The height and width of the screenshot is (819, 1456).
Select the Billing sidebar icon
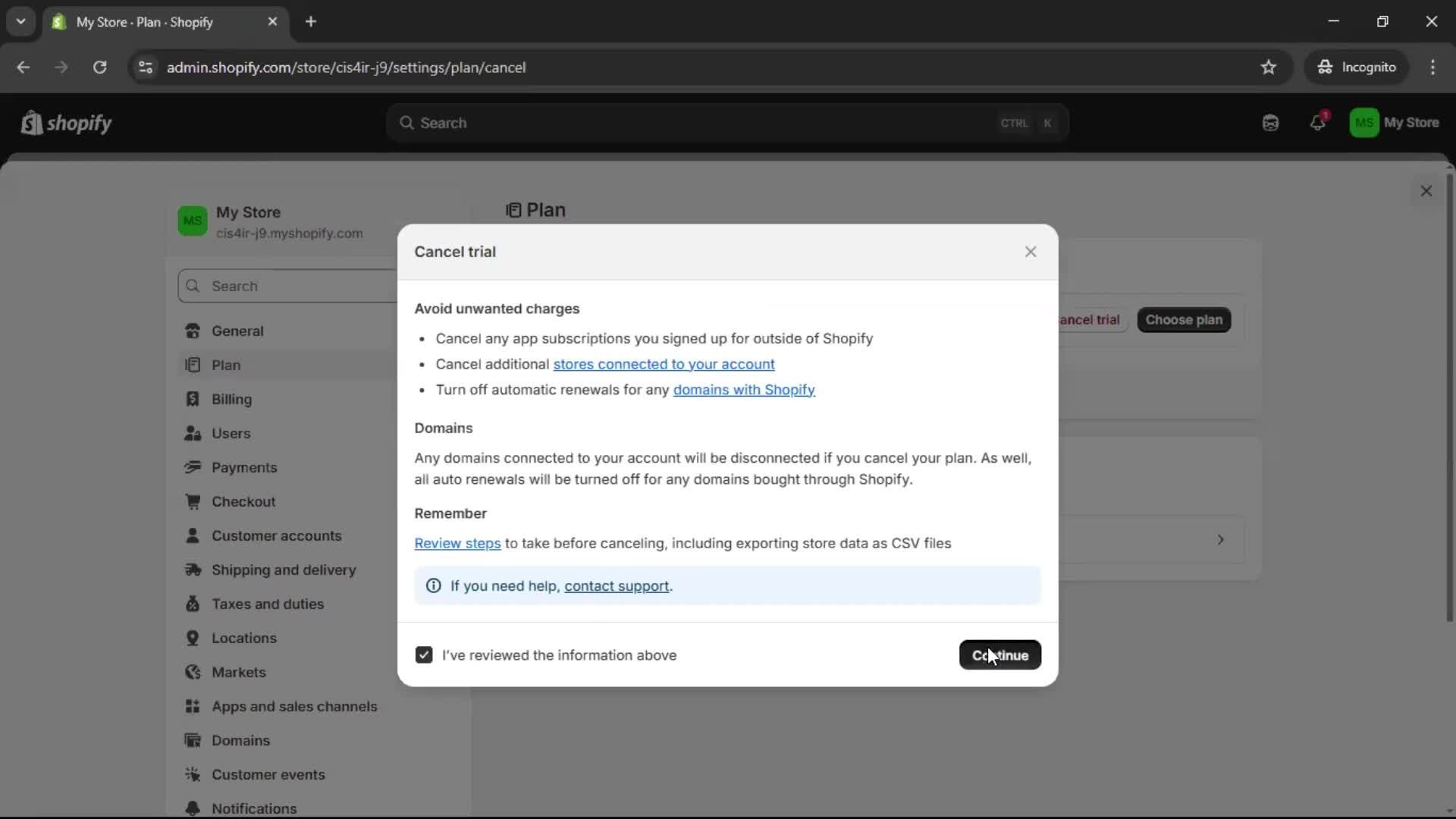(x=194, y=399)
